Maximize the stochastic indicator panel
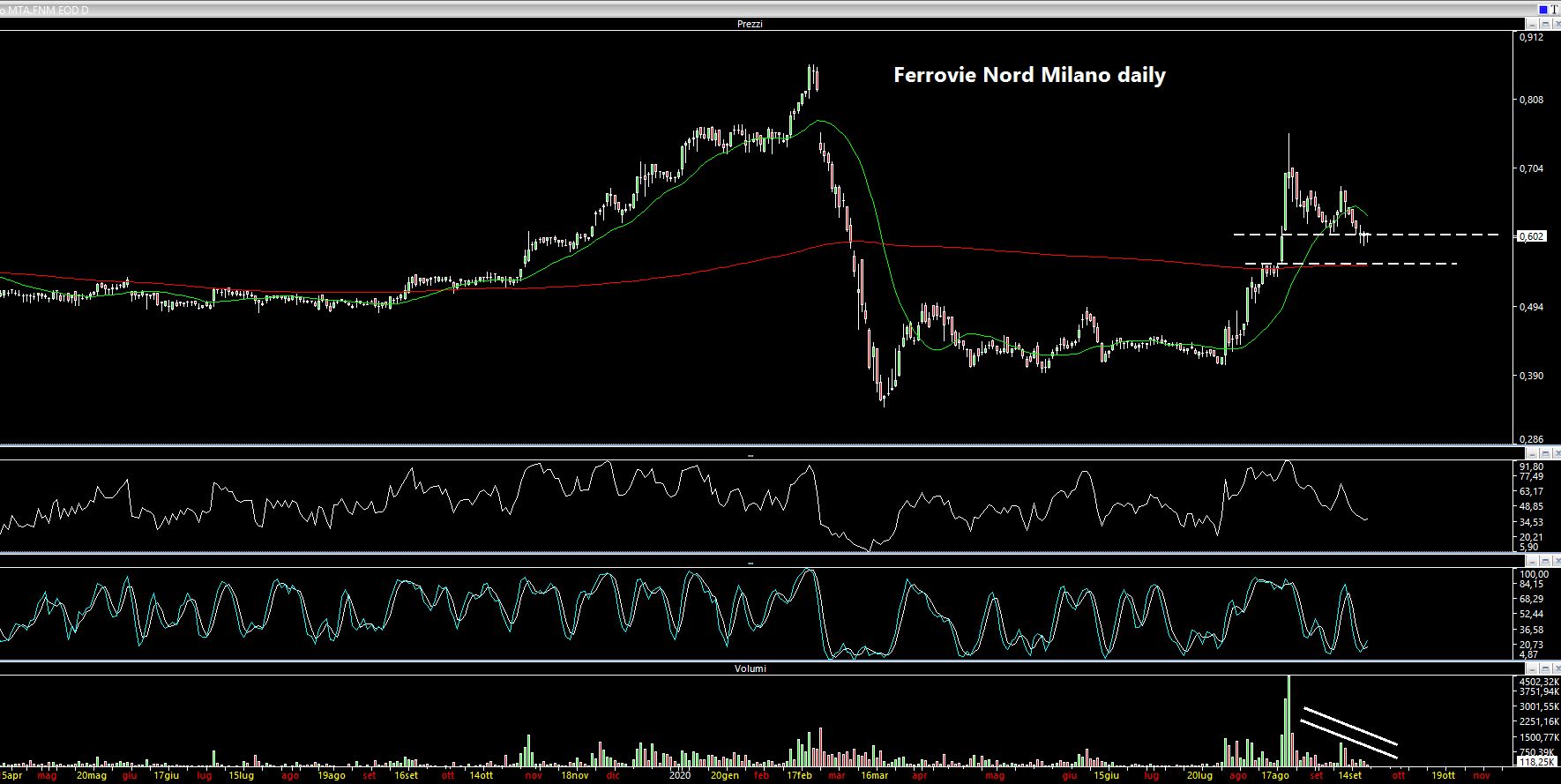The image size is (1561, 784). [1545, 561]
